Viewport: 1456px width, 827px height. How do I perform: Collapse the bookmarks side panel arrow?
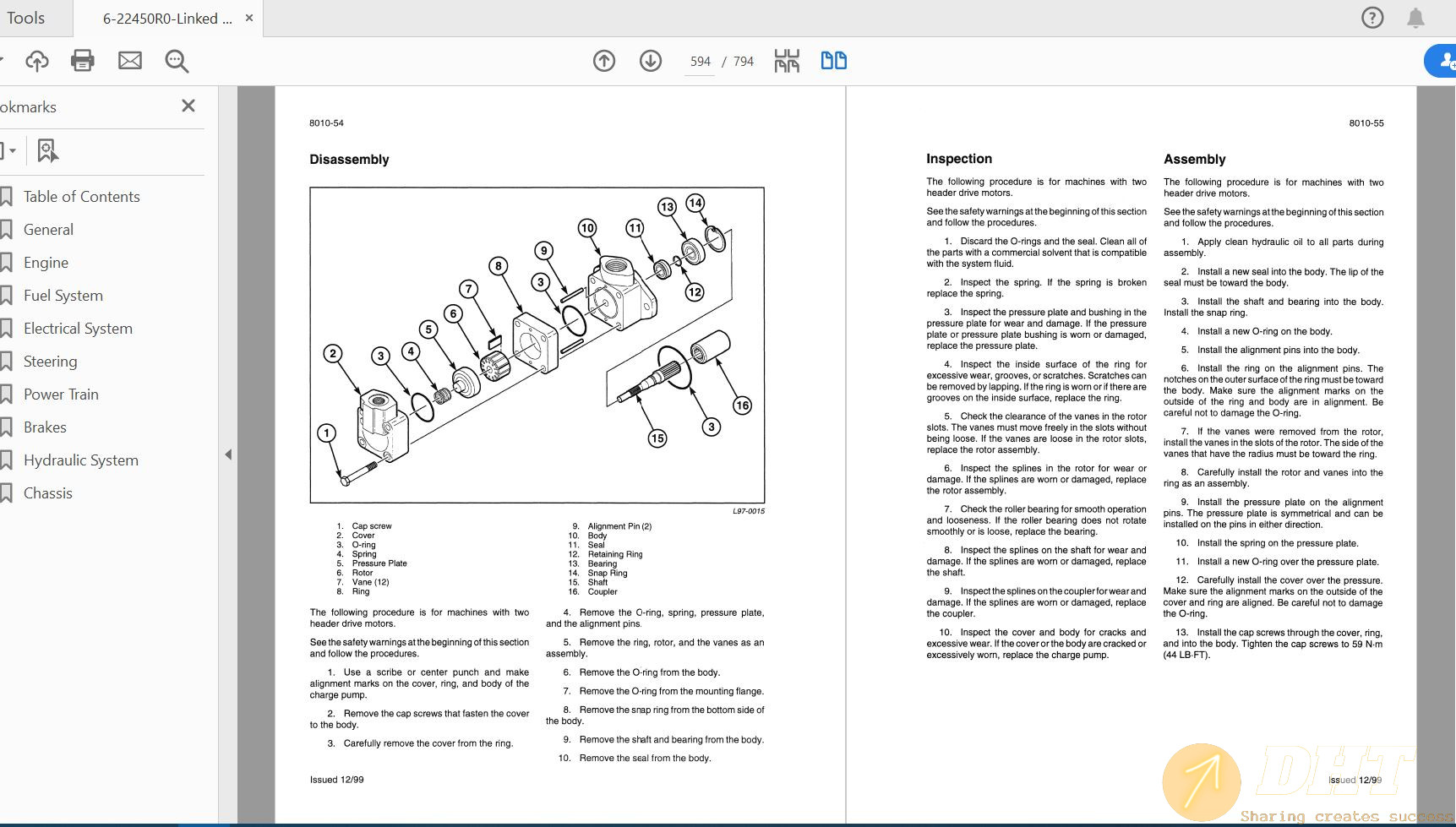click(228, 454)
